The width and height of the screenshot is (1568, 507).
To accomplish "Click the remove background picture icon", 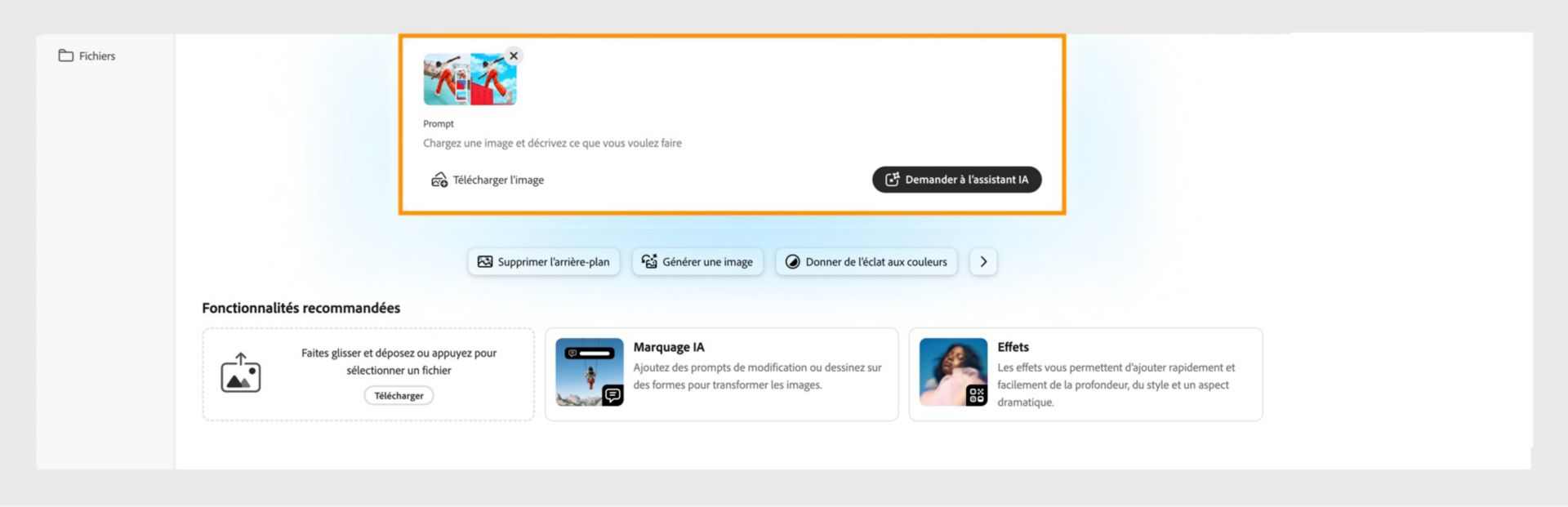I will (485, 262).
